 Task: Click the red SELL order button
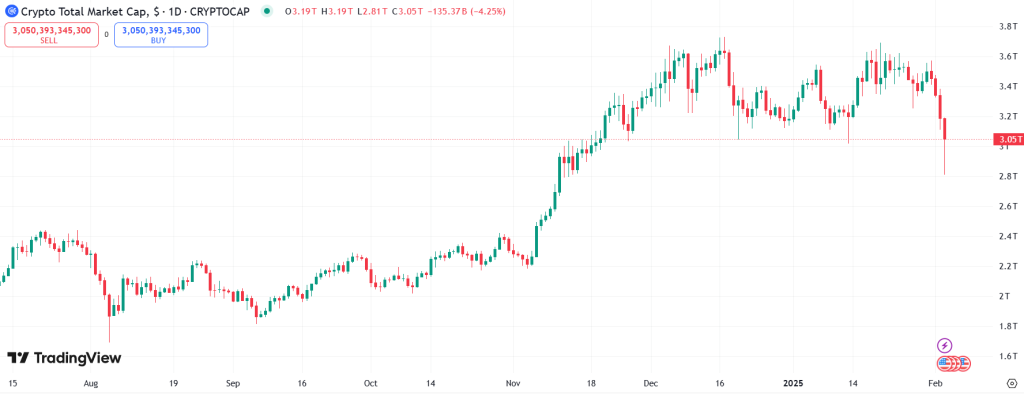[x=52, y=35]
